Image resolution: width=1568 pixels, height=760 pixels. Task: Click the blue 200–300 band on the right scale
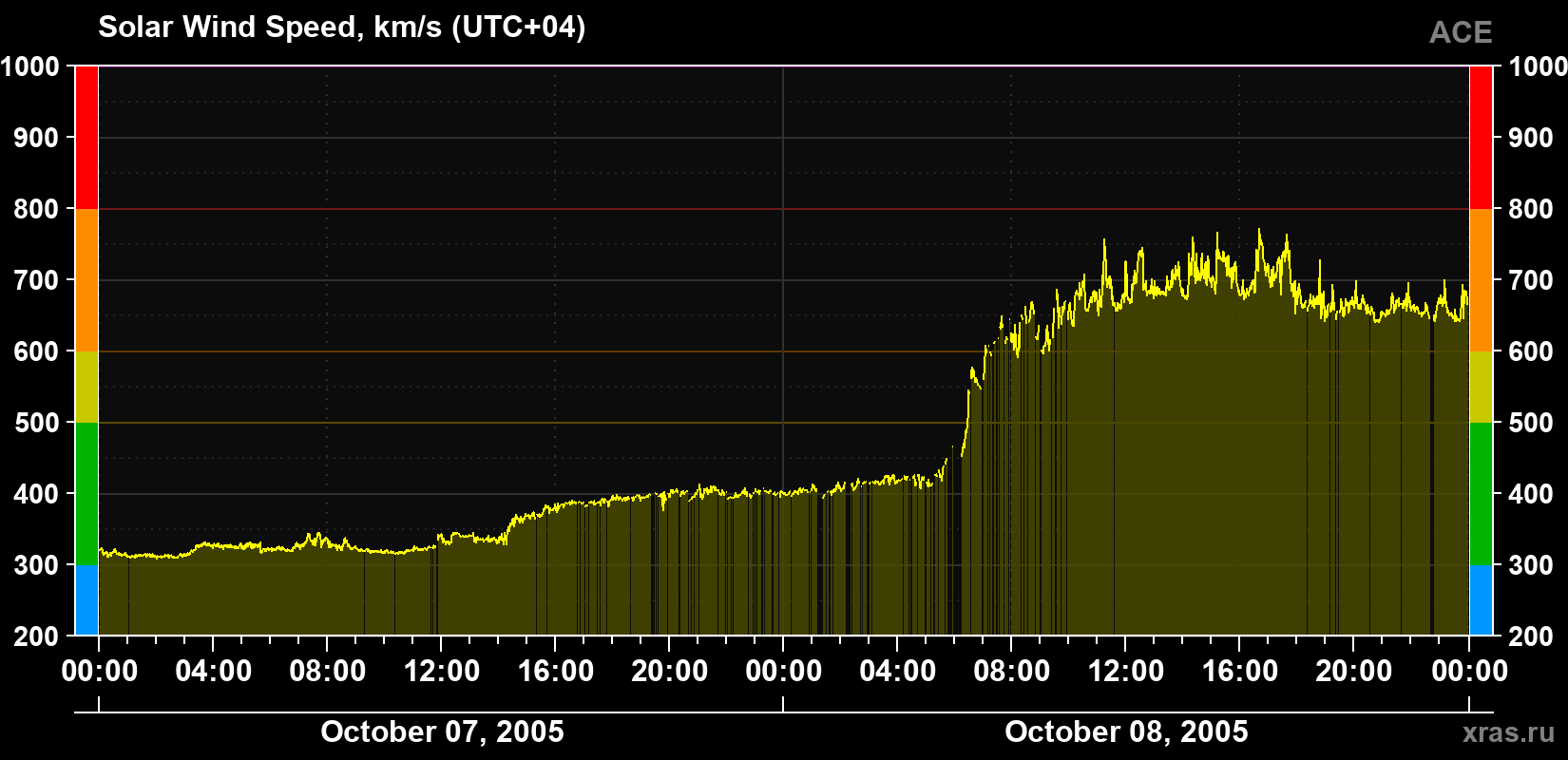tap(1481, 600)
